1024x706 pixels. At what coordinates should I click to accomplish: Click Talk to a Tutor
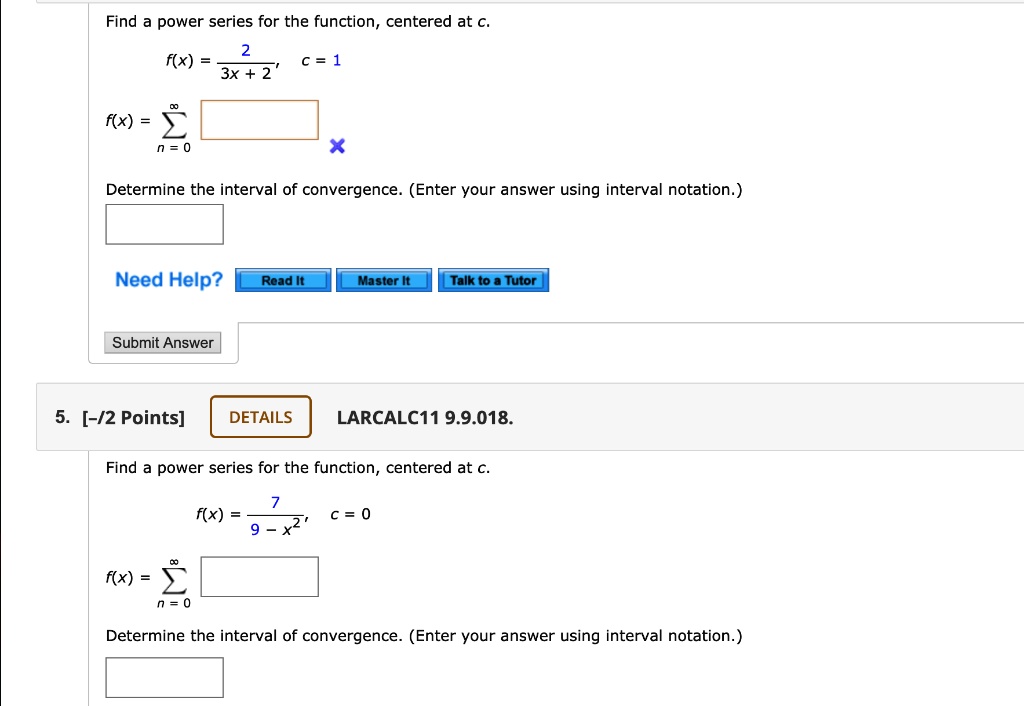point(493,280)
